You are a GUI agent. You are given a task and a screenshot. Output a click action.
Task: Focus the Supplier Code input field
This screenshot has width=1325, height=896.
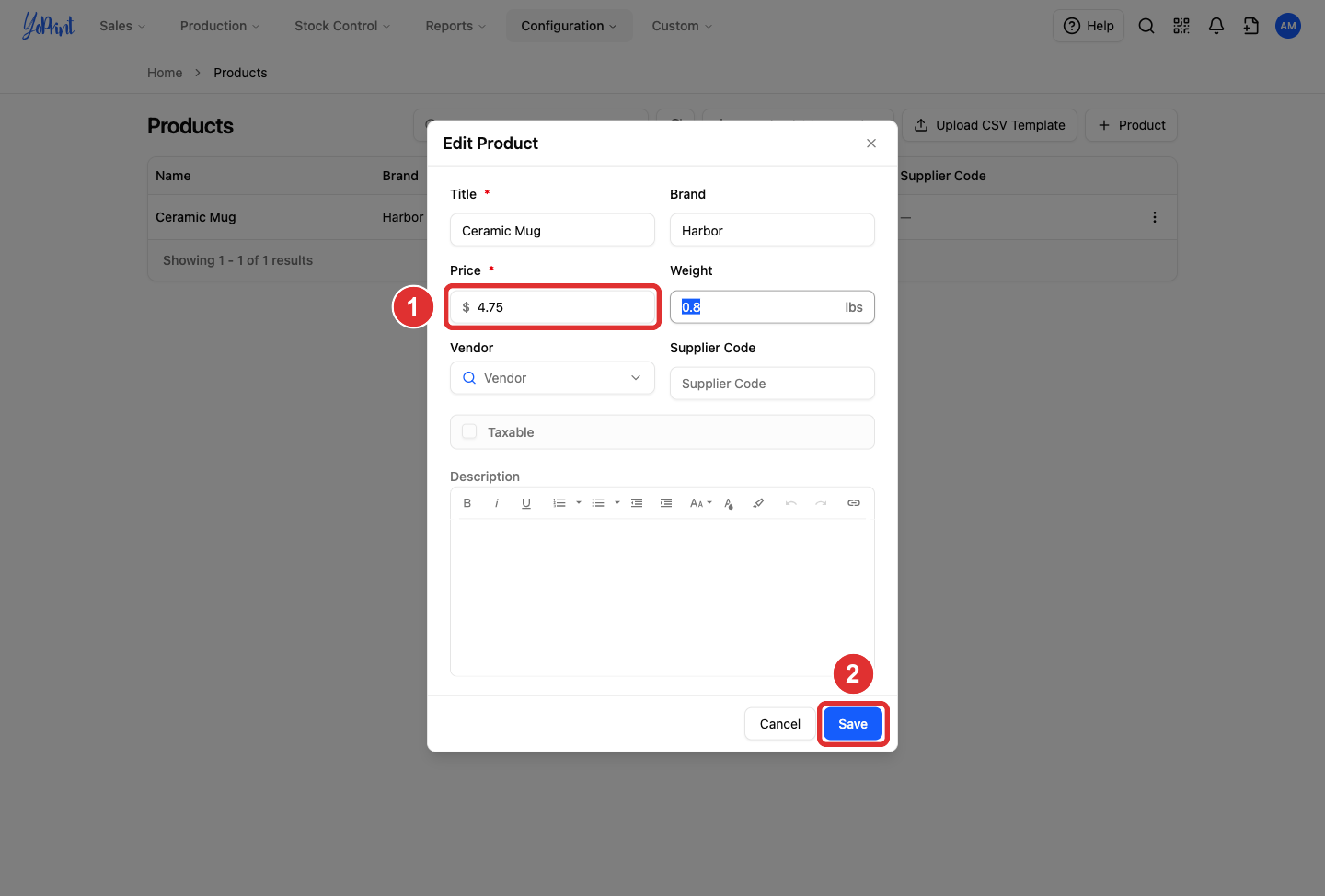tap(772, 384)
